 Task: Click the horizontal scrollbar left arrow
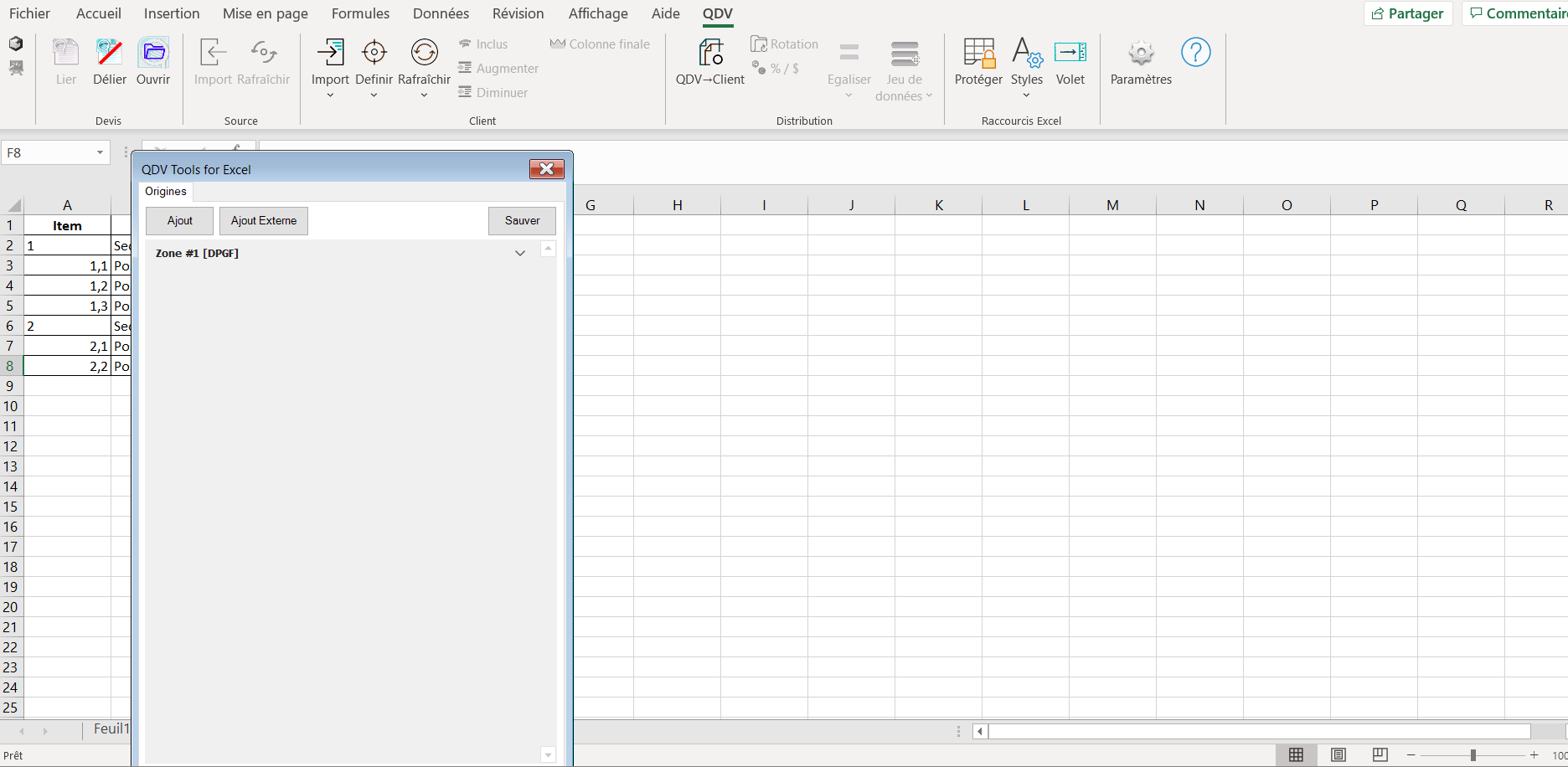[980, 732]
